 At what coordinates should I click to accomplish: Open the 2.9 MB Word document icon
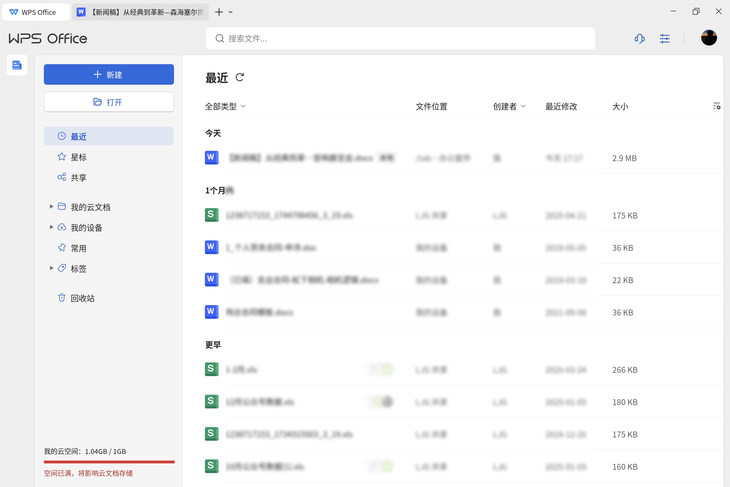tap(211, 157)
